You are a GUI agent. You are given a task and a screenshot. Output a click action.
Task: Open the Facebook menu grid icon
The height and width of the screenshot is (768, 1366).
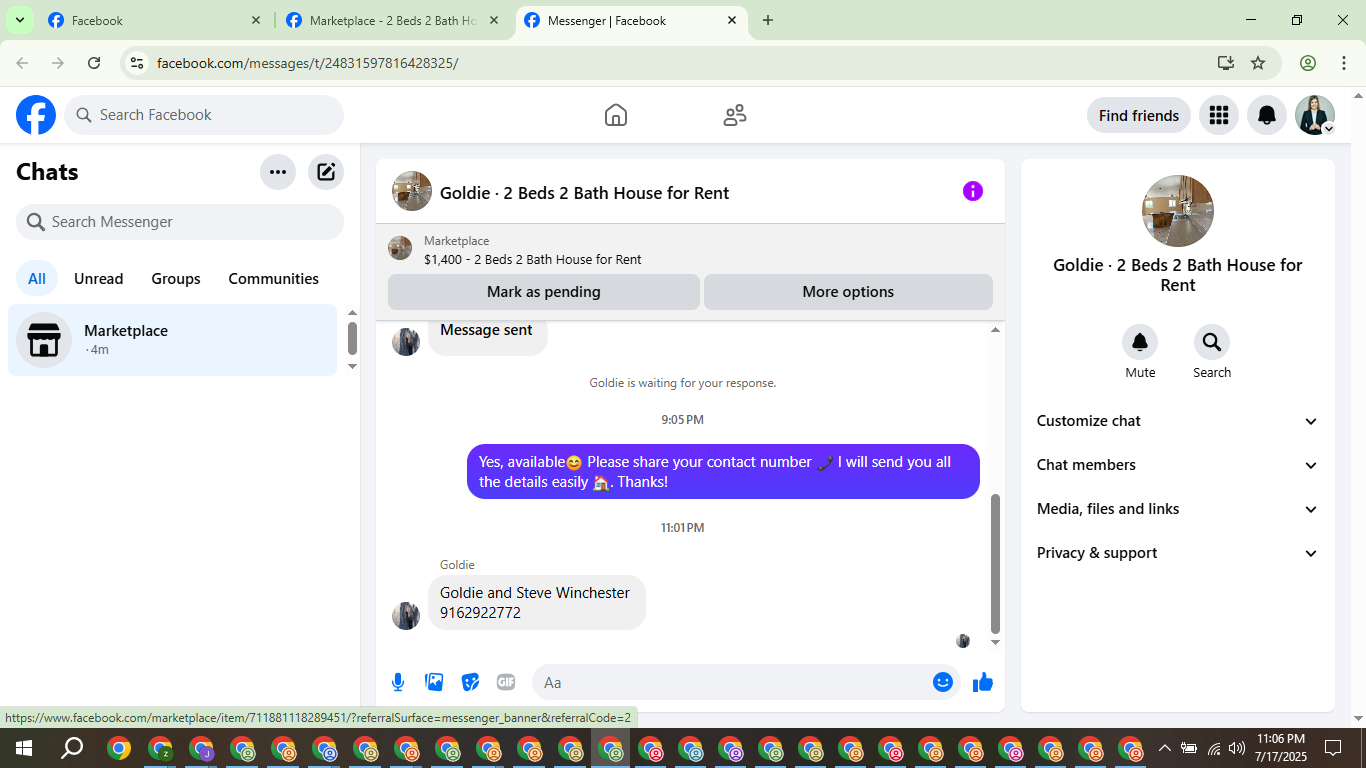point(1219,115)
